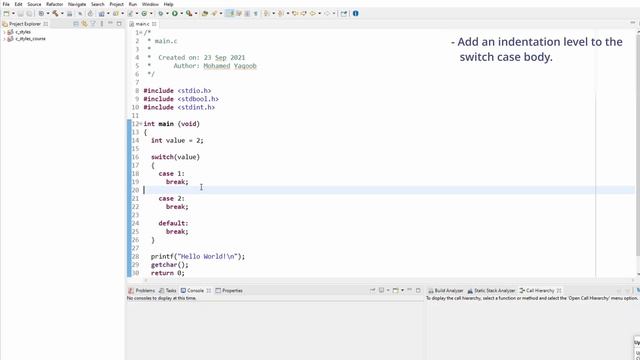Image resolution: width=640 pixels, height=360 pixels.
Task: Switch to the Properties tab
Action: [229, 291]
